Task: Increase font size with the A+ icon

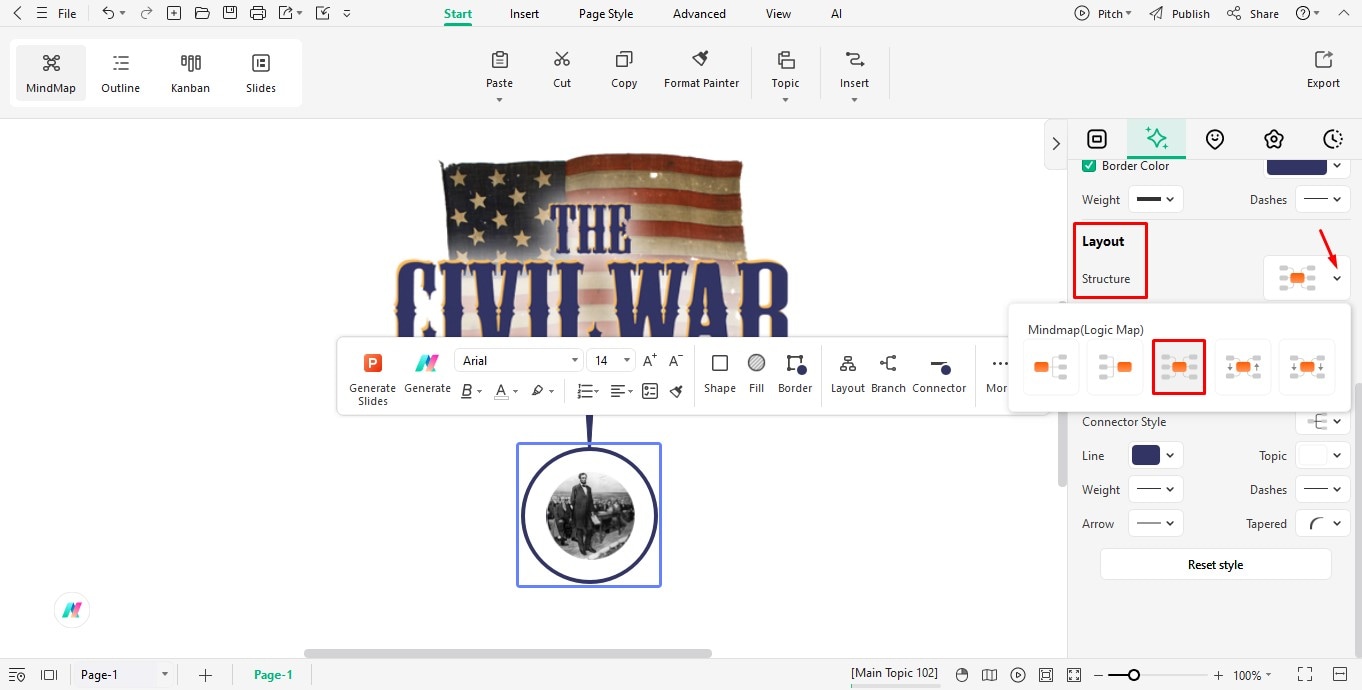Action: (x=650, y=360)
